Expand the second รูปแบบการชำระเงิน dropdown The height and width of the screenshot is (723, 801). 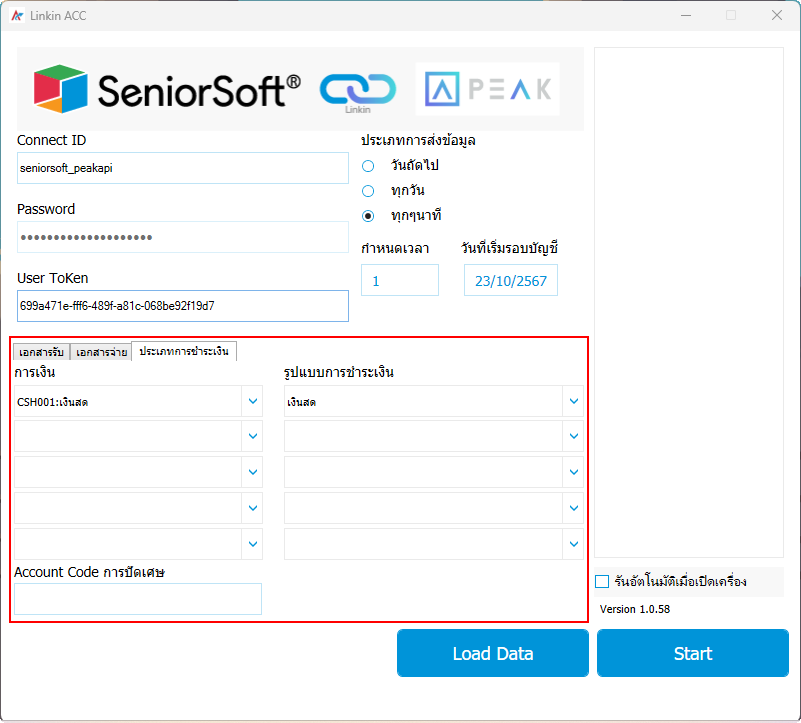tap(574, 436)
